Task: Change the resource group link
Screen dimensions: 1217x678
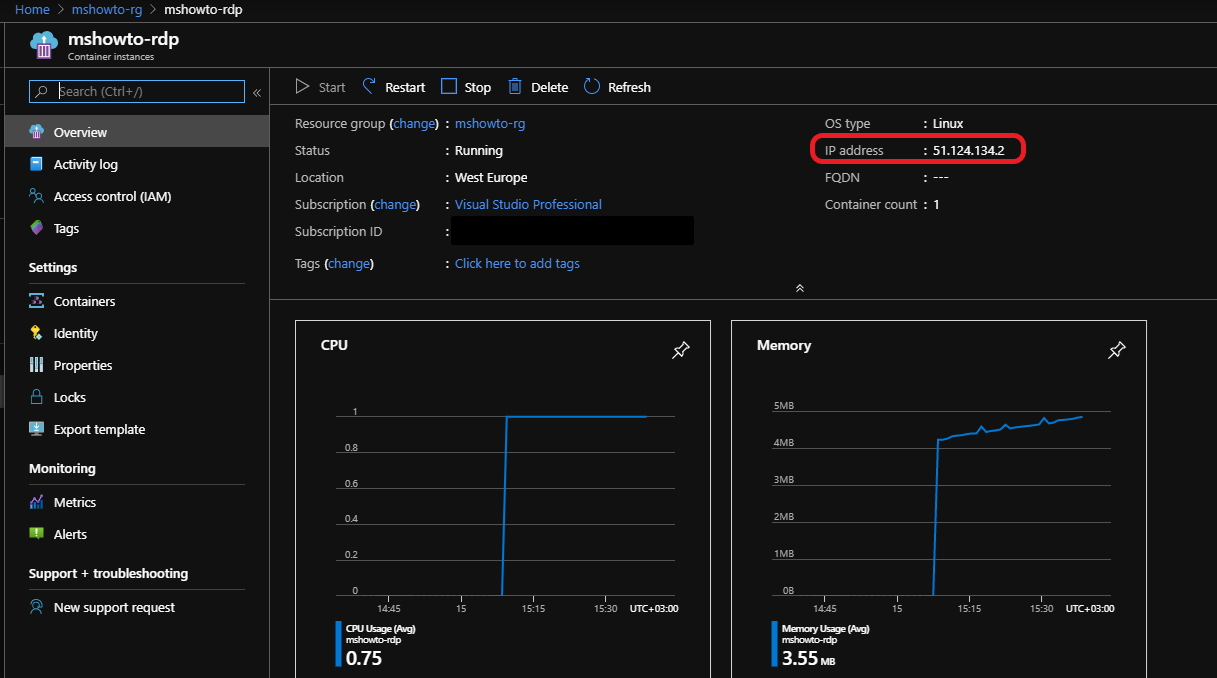Action: point(414,124)
